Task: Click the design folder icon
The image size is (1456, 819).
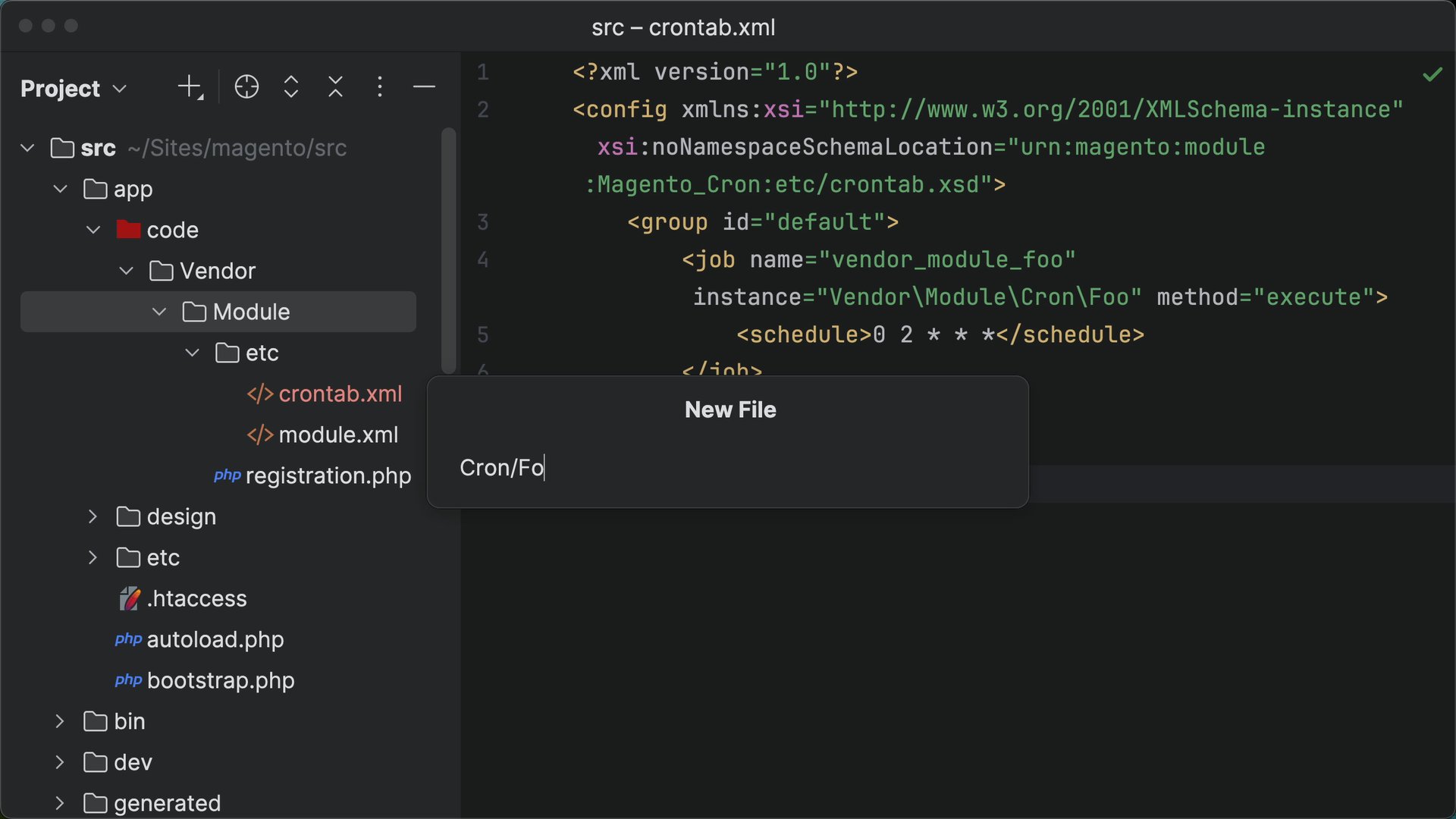Action: tap(128, 516)
